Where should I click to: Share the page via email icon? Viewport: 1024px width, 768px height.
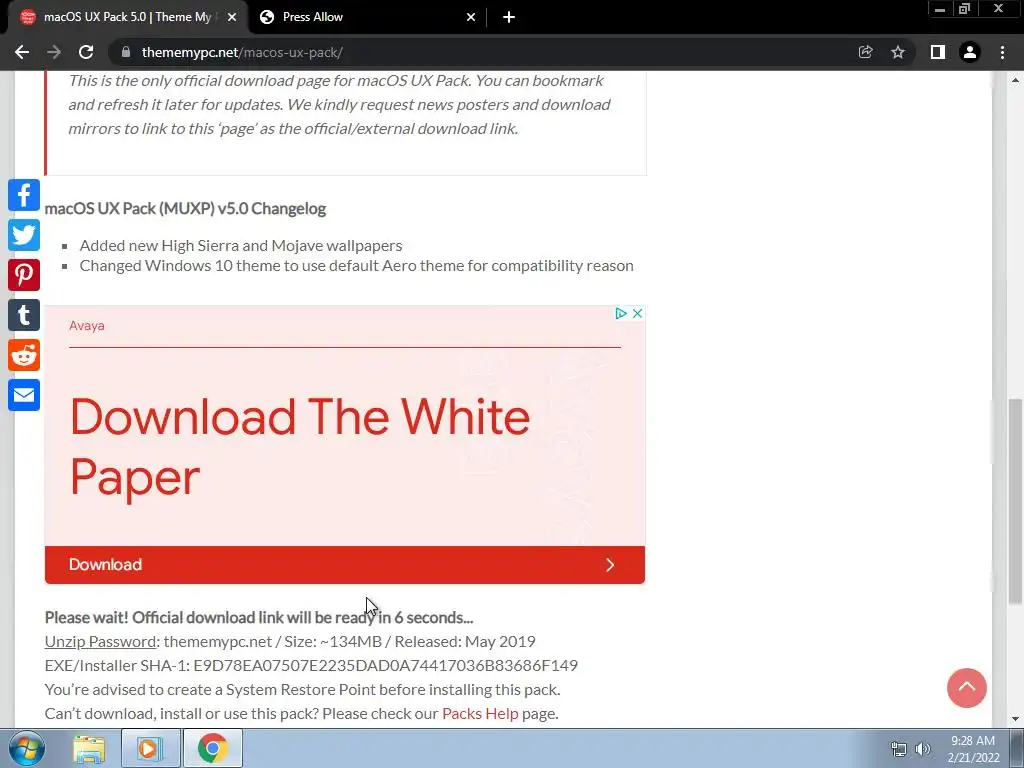(x=24, y=395)
